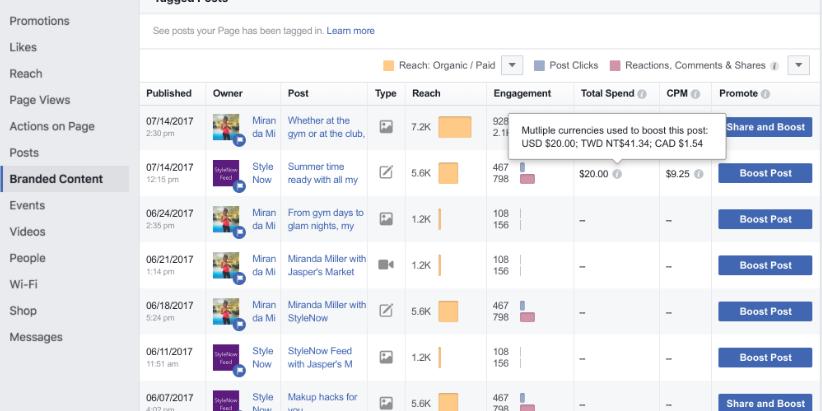Click StyleNow Feed thumbnail in 07/14/2017 12:15 pm row
The width and height of the screenshot is (822, 411).
(x=226, y=173)
